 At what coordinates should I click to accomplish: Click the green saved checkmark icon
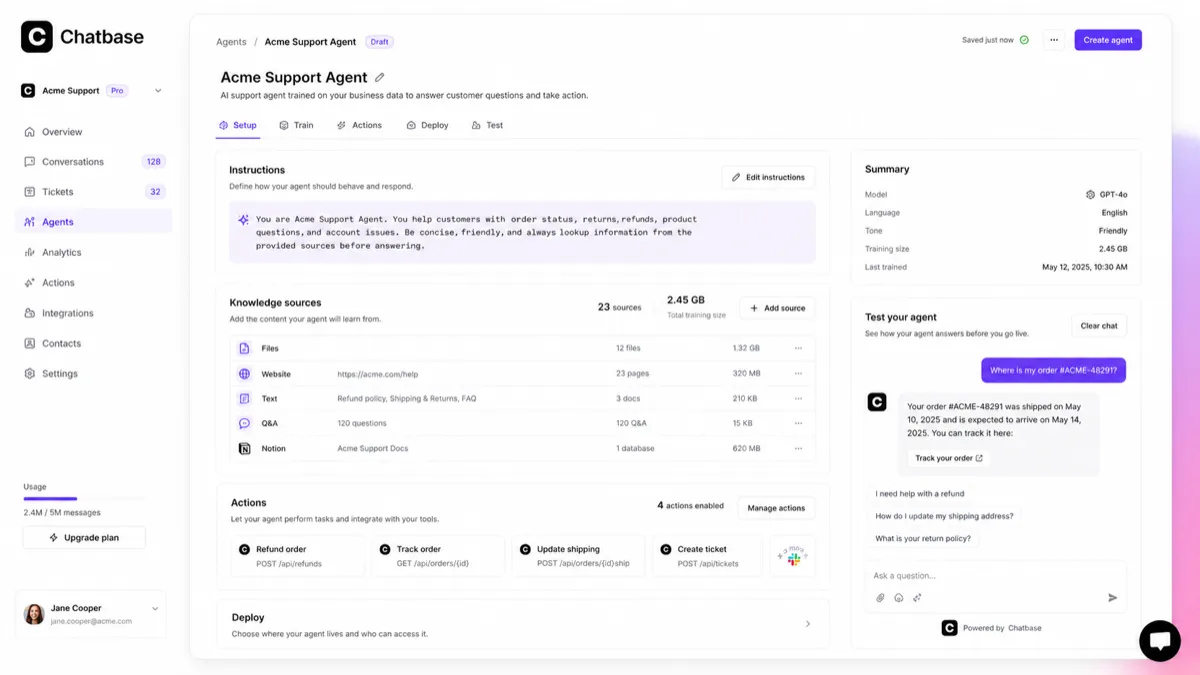click(x=1024, y=40)
